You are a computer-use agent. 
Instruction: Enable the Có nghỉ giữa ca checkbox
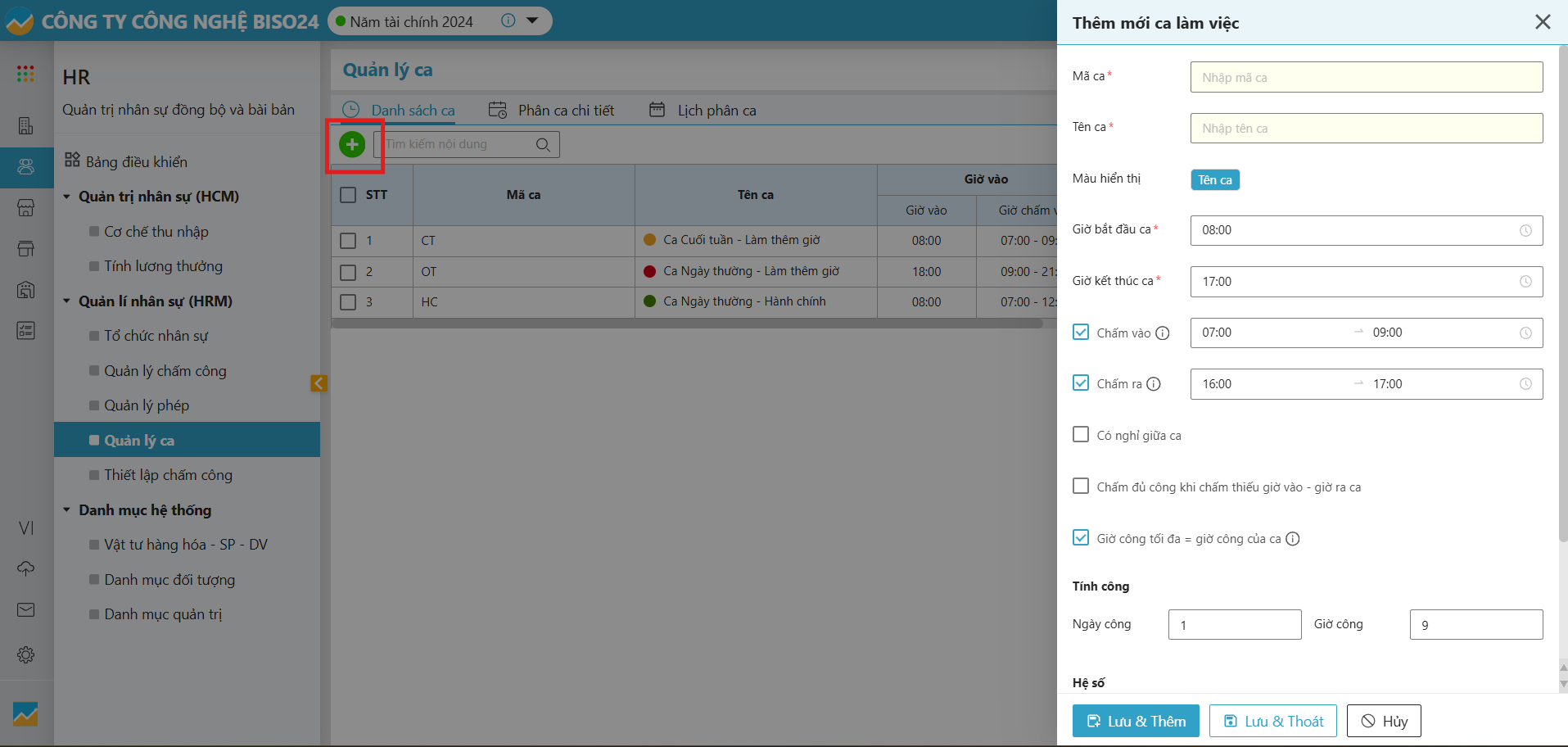[x=1081, y=435]
